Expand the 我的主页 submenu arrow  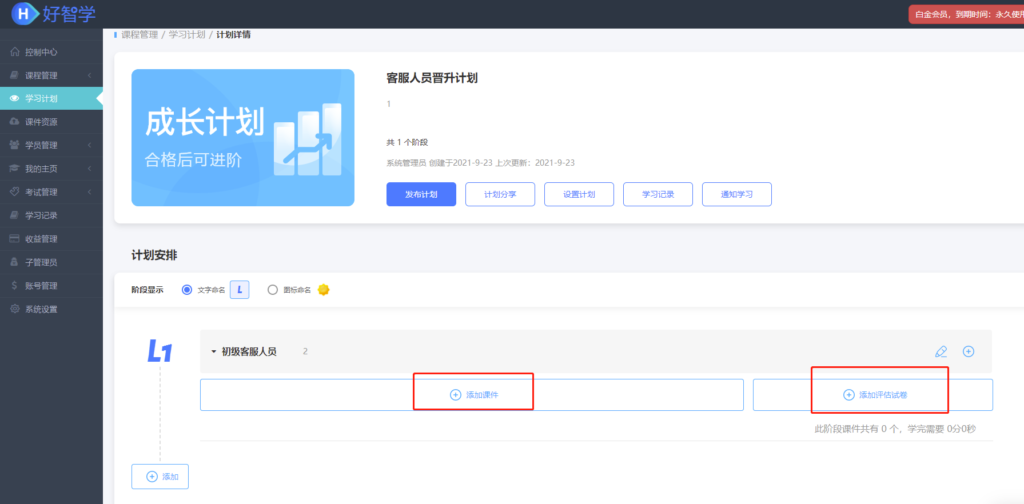point(89,168)
